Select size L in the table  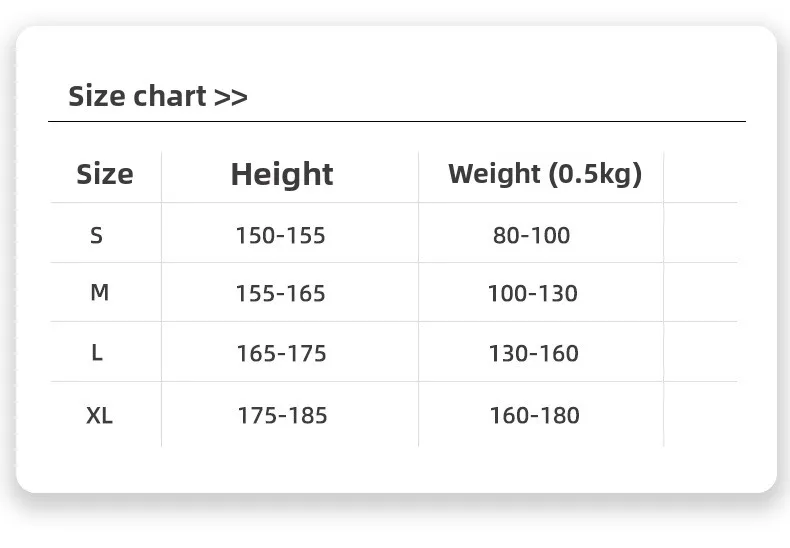coord(97,353)
